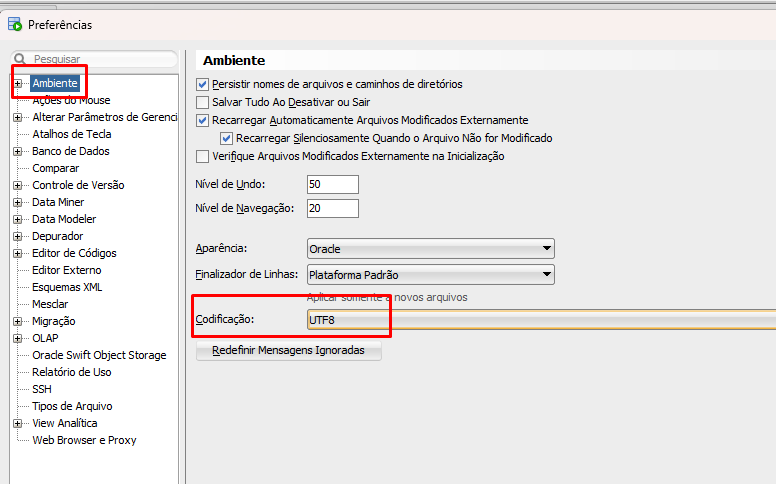Click the search magnifier icon

click(19, 59)
